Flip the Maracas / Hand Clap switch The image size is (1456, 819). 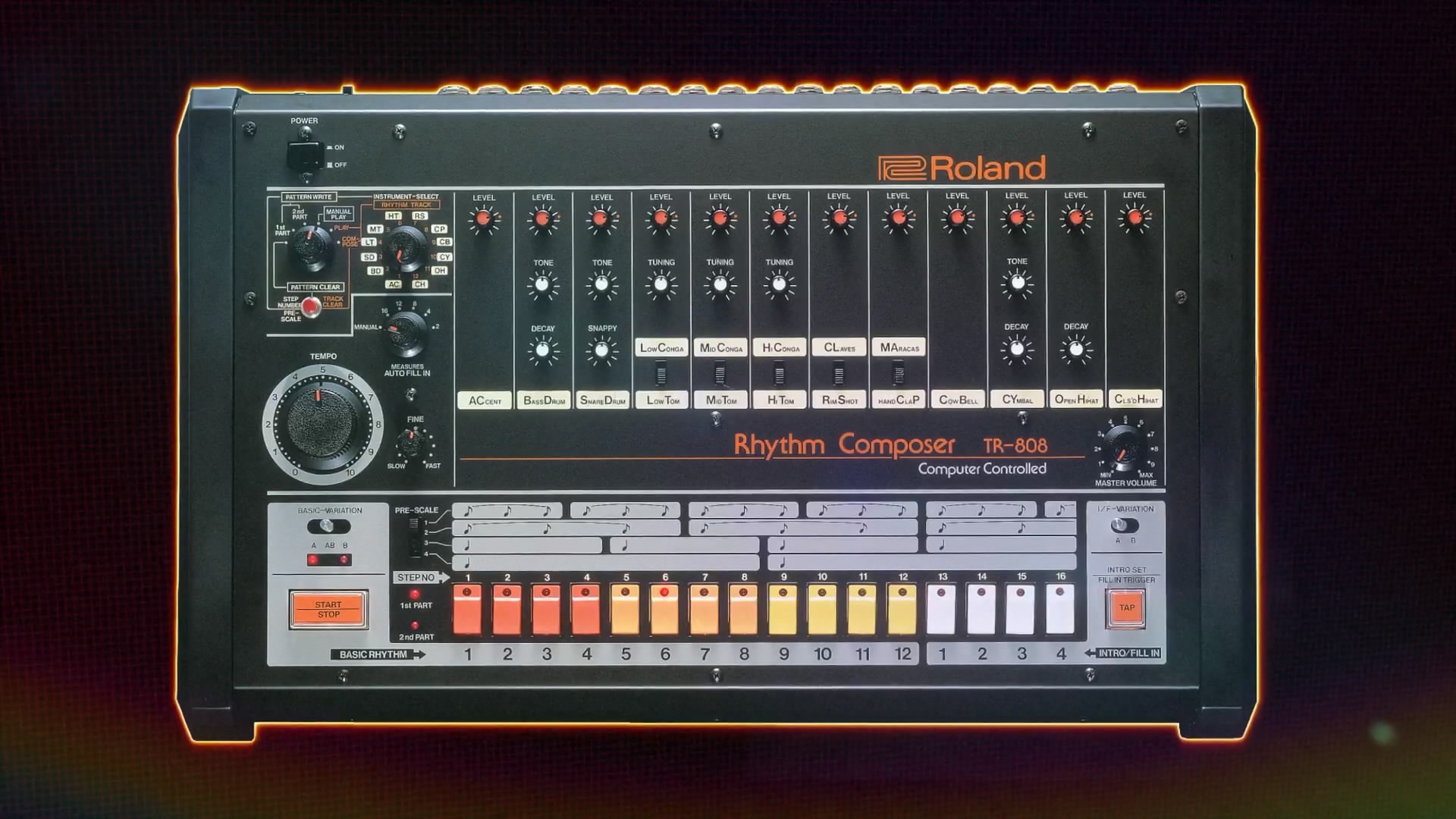[899, 374]
